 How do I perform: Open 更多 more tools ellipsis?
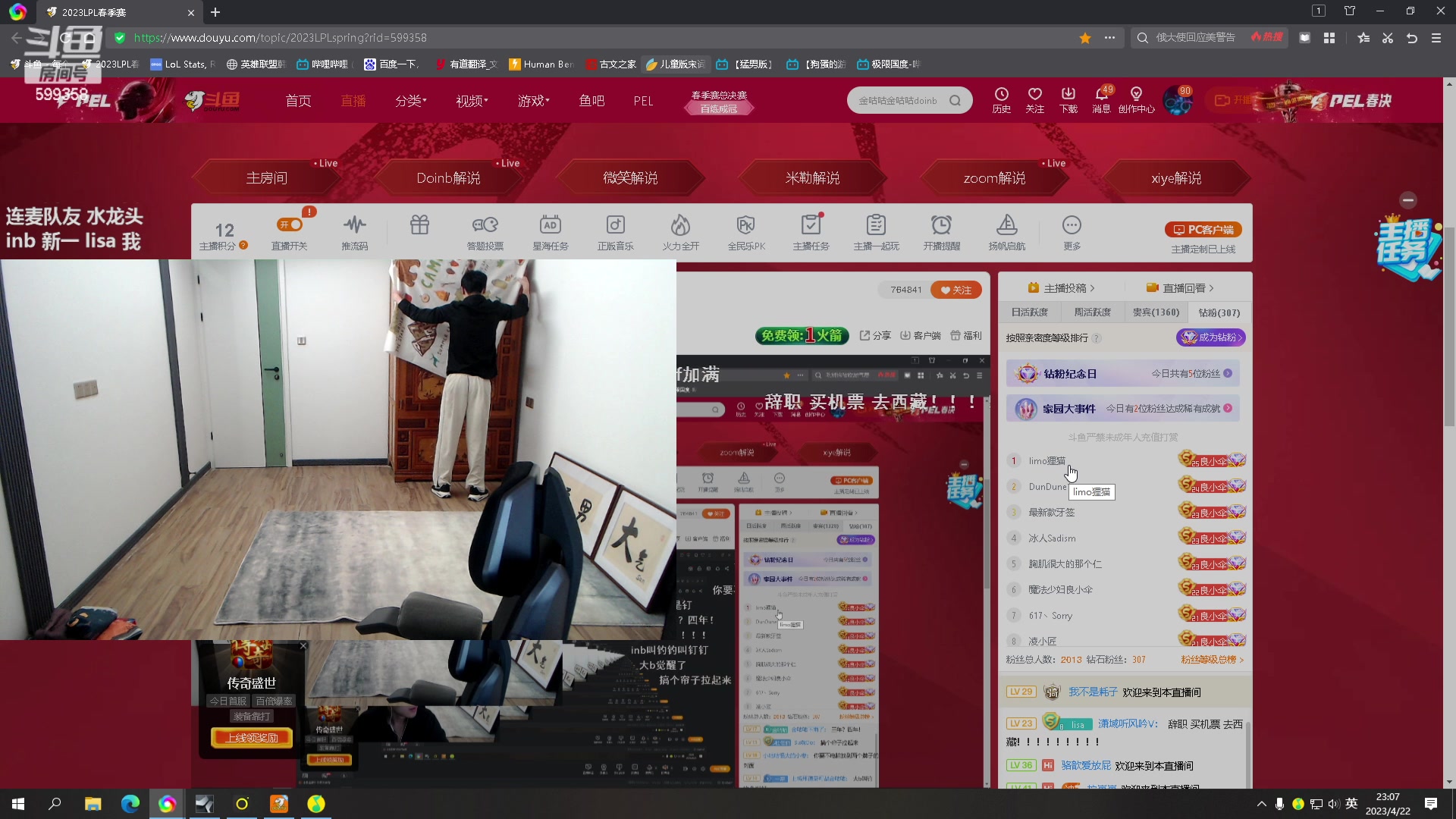coord(1072,232)
